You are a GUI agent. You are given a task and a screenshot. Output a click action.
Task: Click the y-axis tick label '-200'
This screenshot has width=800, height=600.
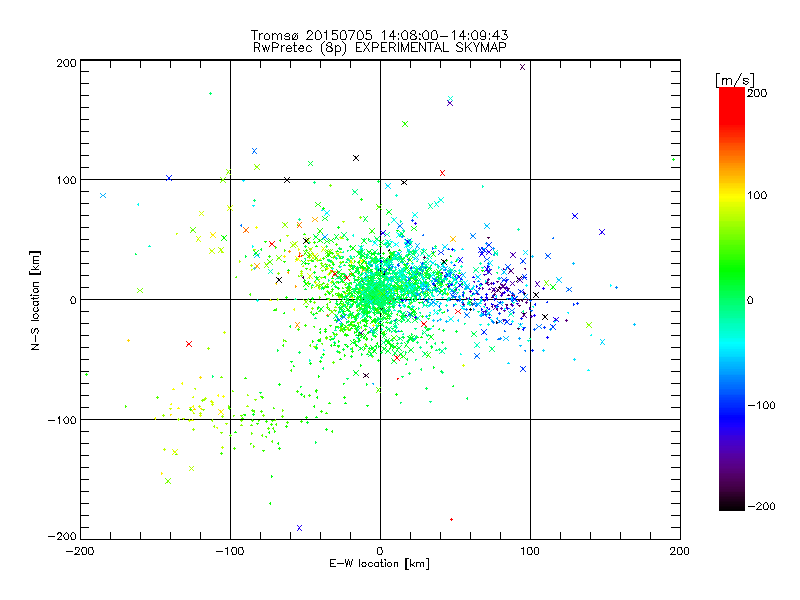[x=62, y=537]
